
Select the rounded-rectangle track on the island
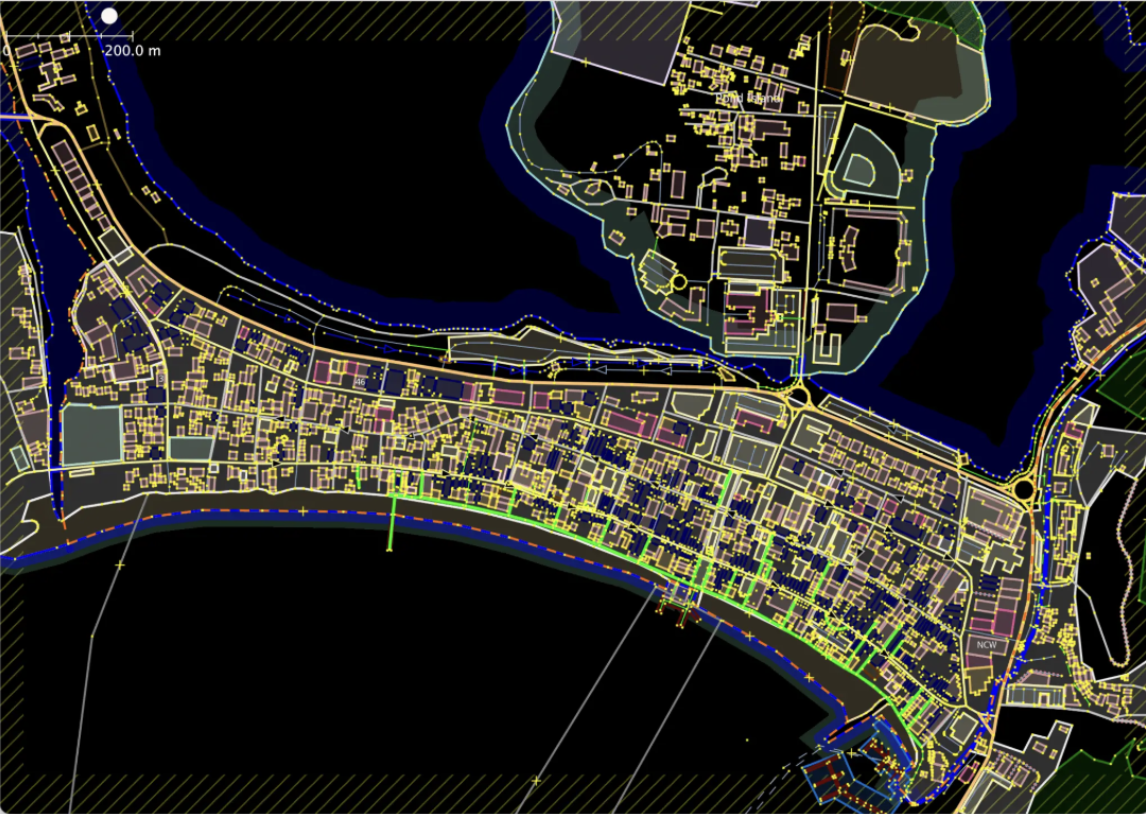749,264
